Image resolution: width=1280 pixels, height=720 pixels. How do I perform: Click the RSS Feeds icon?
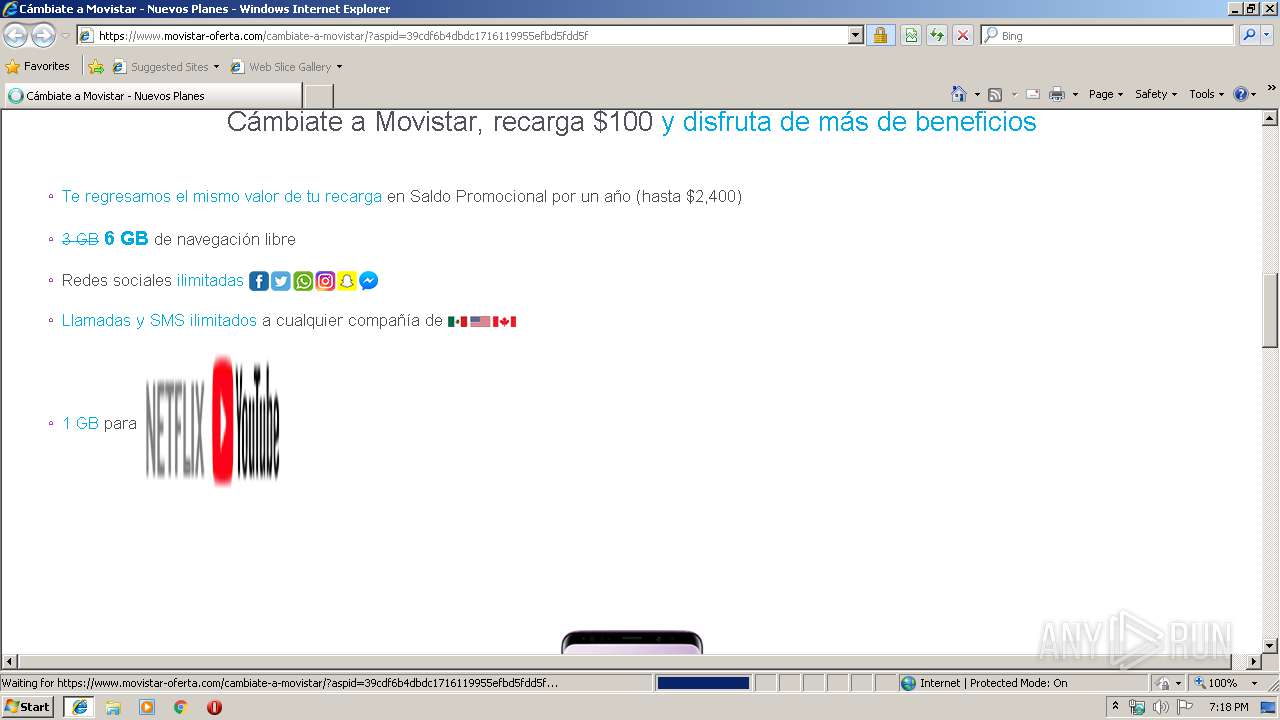(x=995, y=94)
